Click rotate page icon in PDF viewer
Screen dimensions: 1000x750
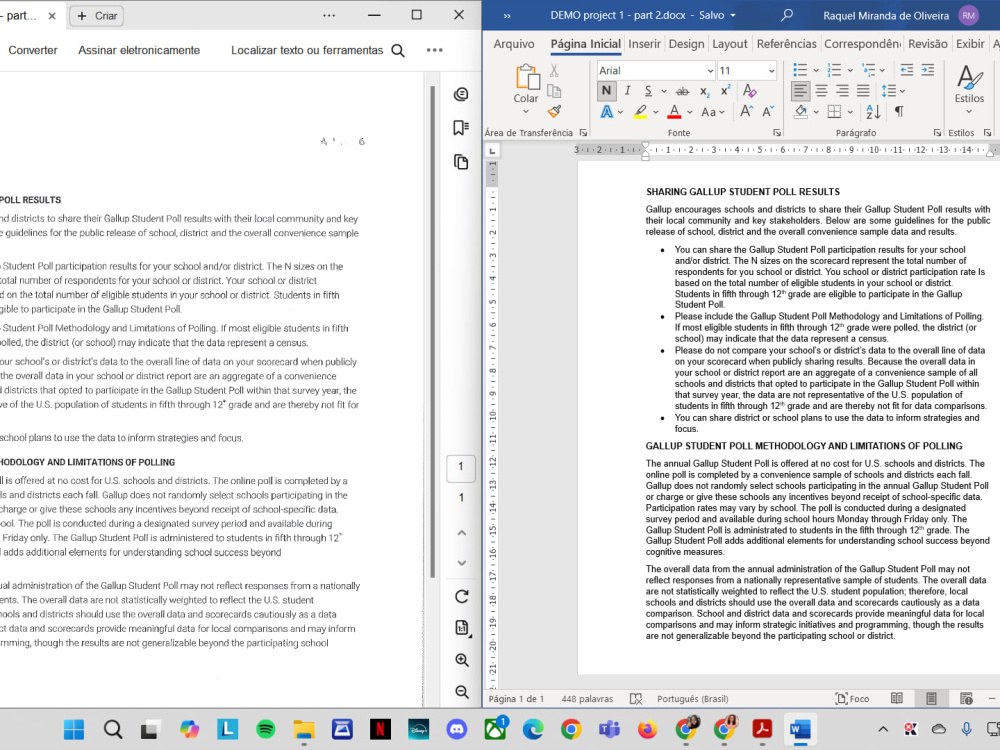tap(462, 596)
